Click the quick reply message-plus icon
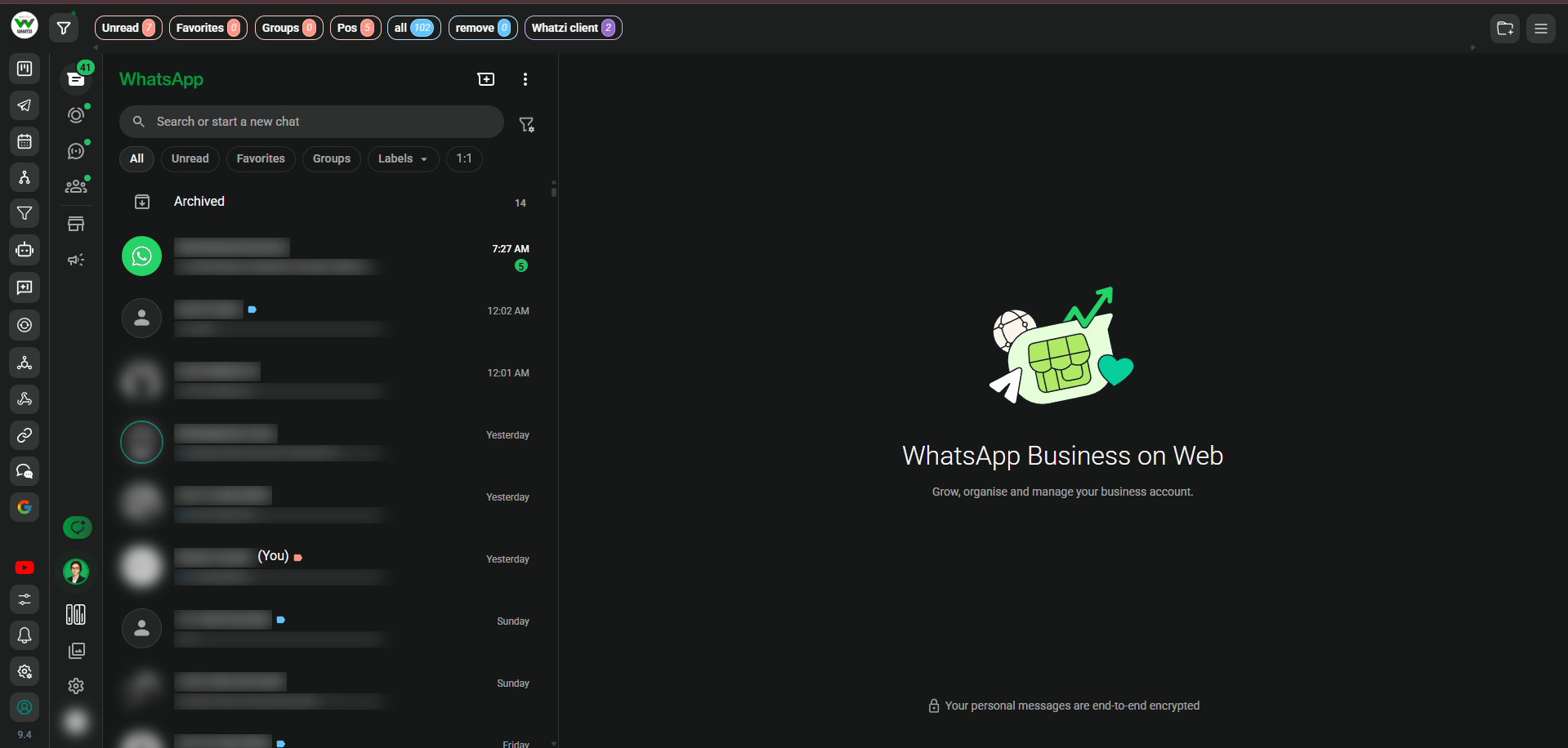The image size is (1568, 748). pos(25,287)
